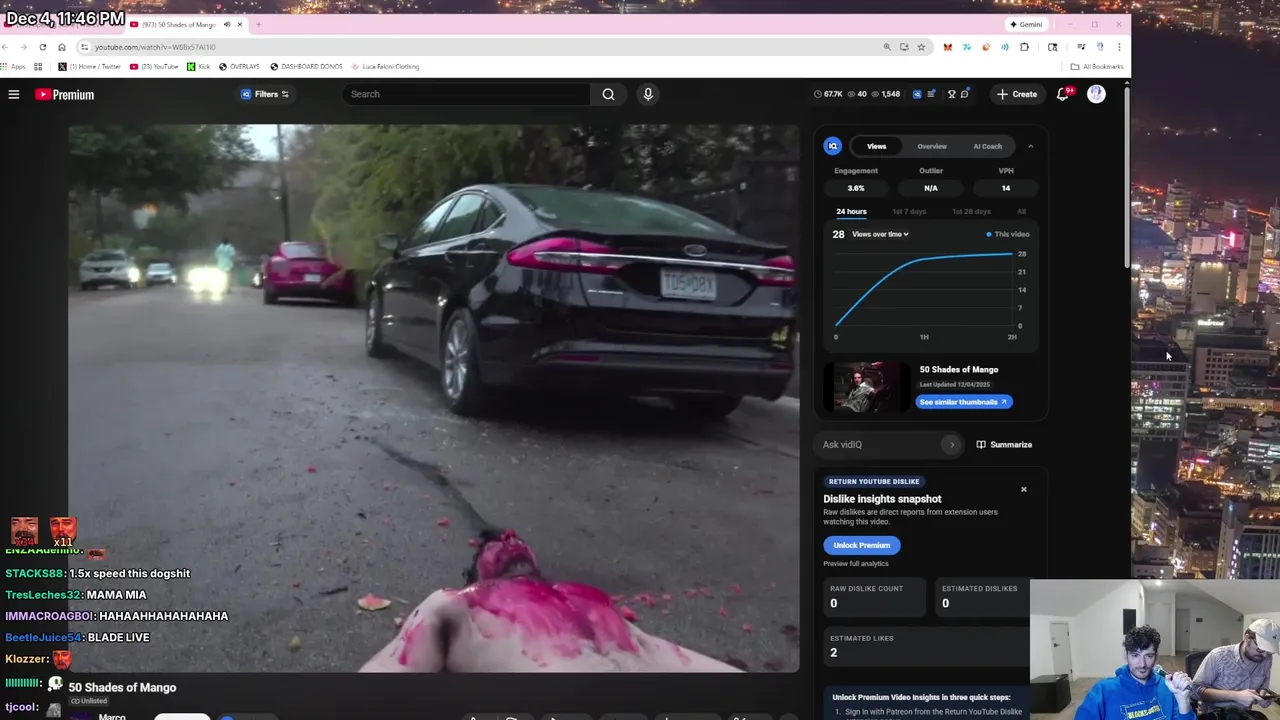1280x720 pixels.
Task: Click the Estimated Likes card
Action: (926, 646)
